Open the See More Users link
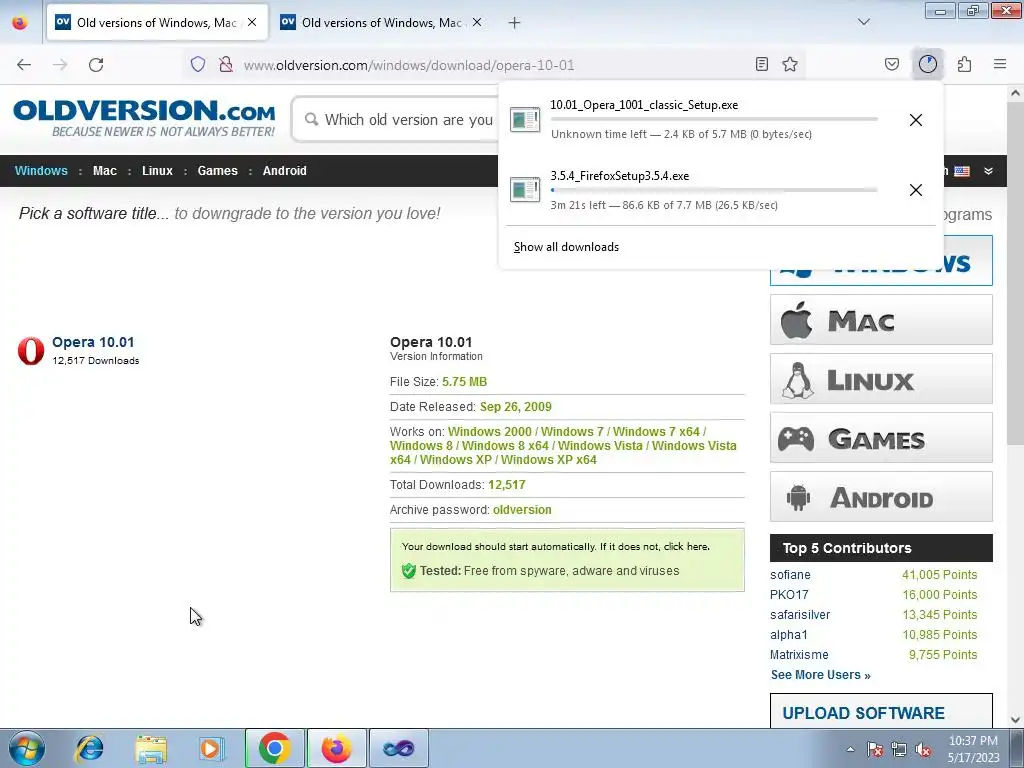The height and width of the screenshot is (768, 1024). pyautogui.click(x=820, y=675)
